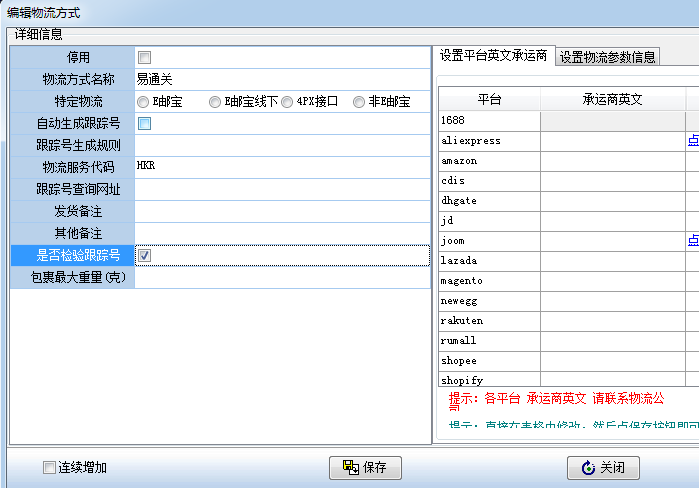Select the cdis platform cell

click(489, 181)
